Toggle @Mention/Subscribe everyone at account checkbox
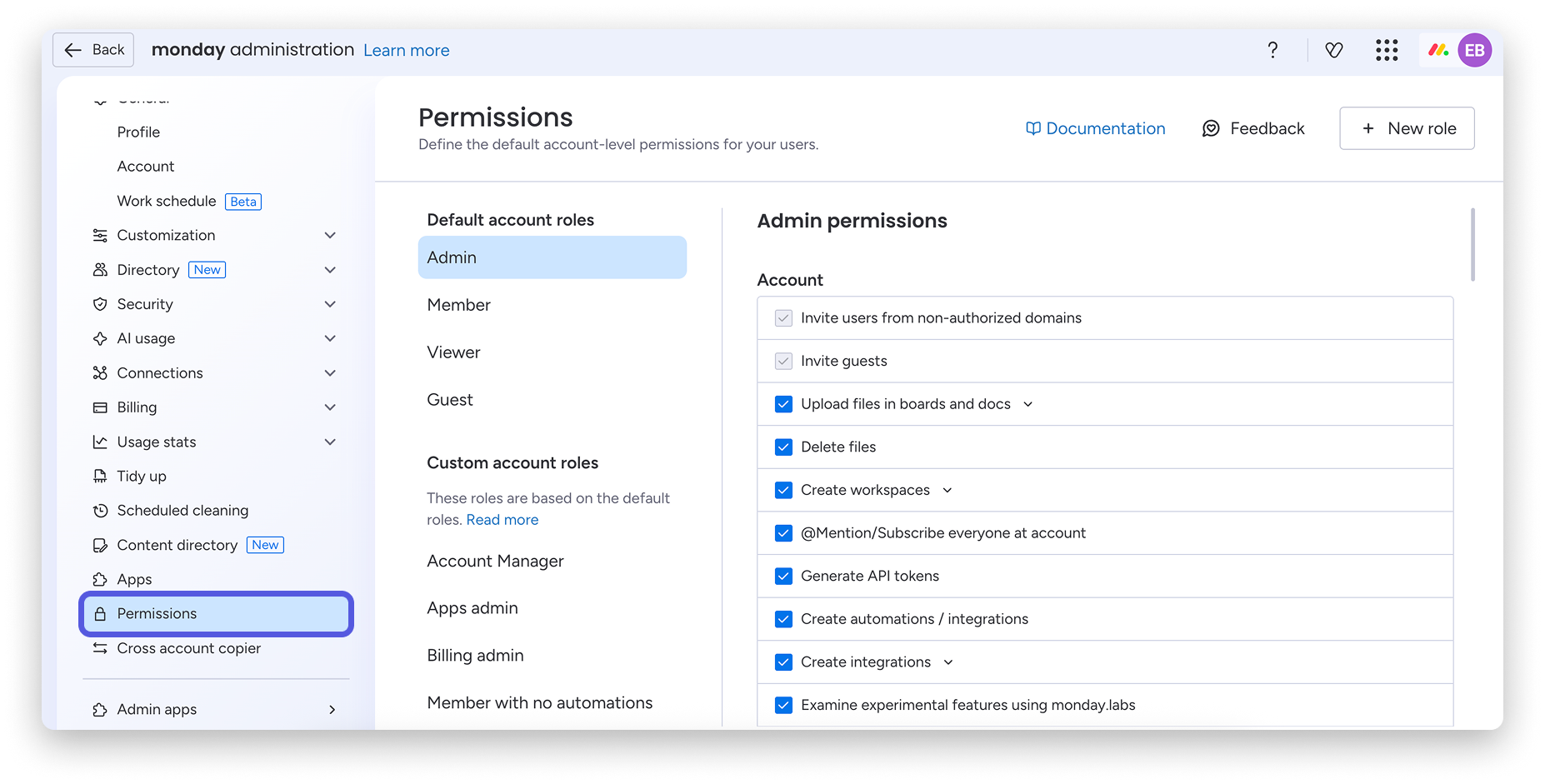The height and width of the screenshot is (784, 1545). pyautogui.click(x=783, y=533)
